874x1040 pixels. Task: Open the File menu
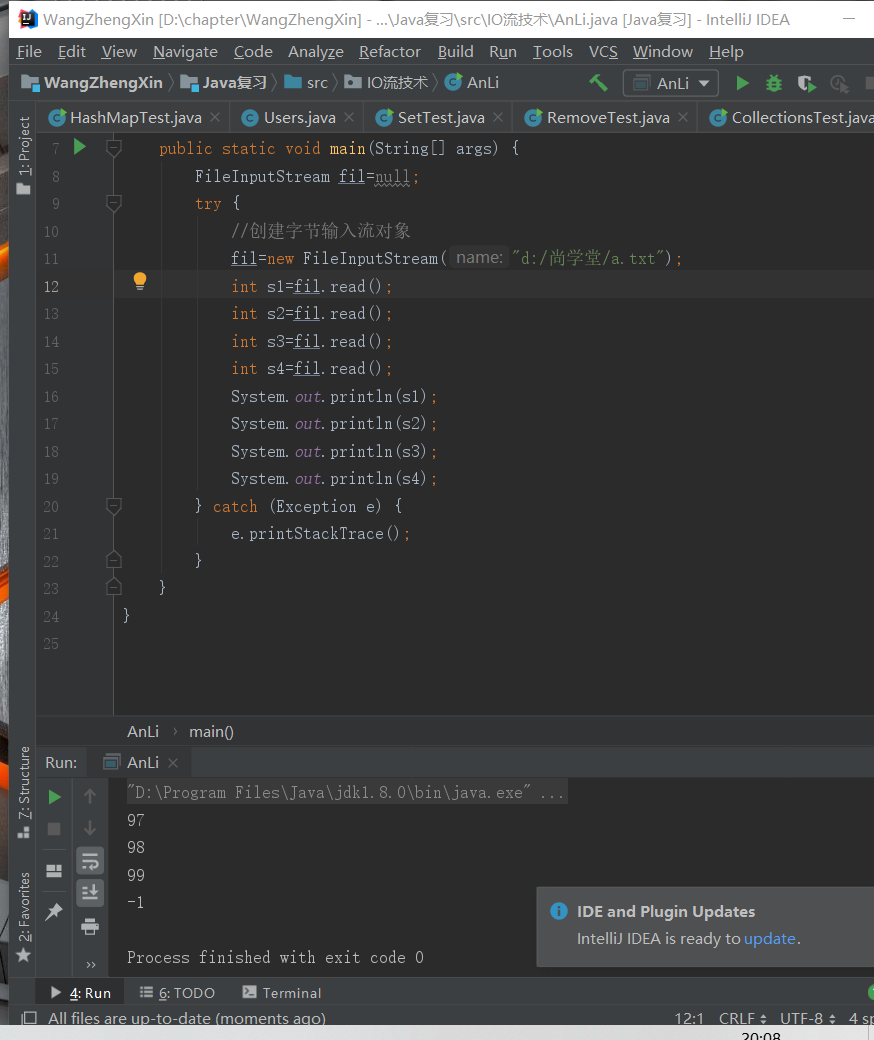pyautogui.click(x=29, y=52)
